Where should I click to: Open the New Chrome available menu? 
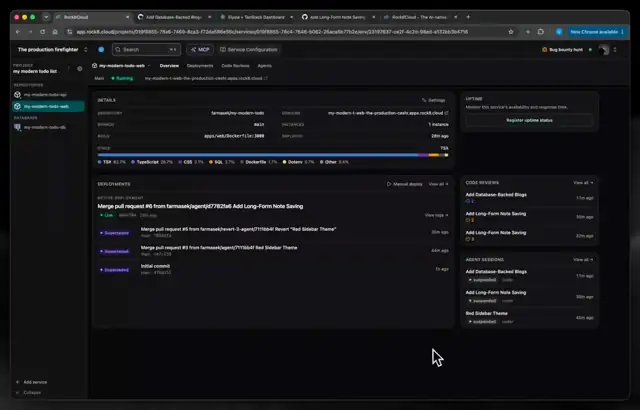click(x=597, y=32)
